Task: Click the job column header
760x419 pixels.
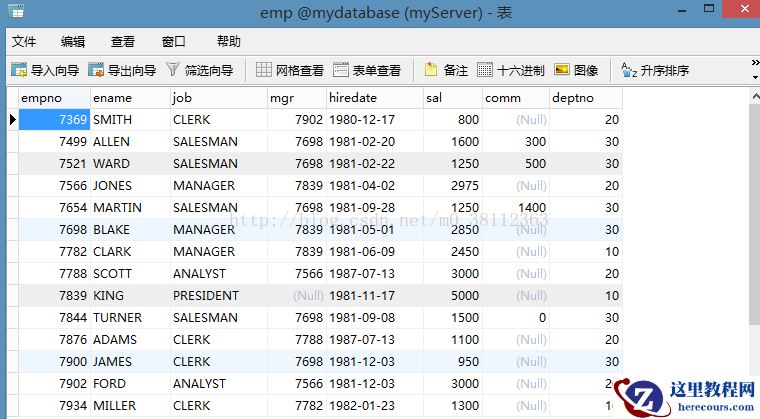Action: [x=219, y=98]
